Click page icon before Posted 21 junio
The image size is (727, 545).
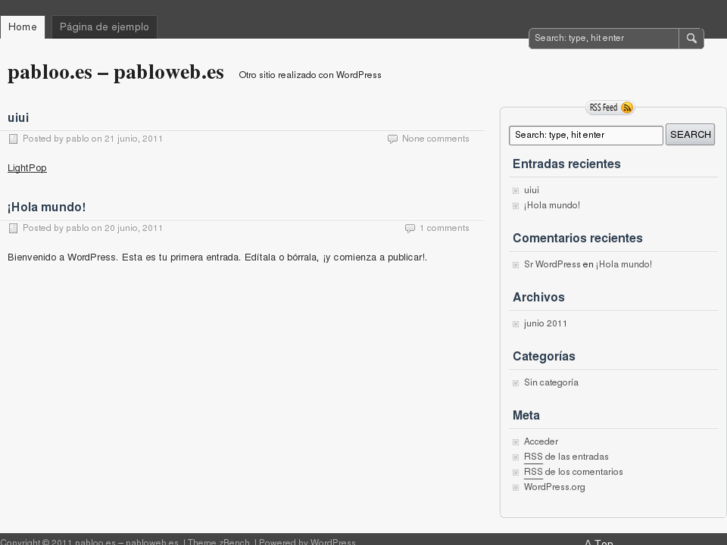pyautogui.click(x=13, y=139)
